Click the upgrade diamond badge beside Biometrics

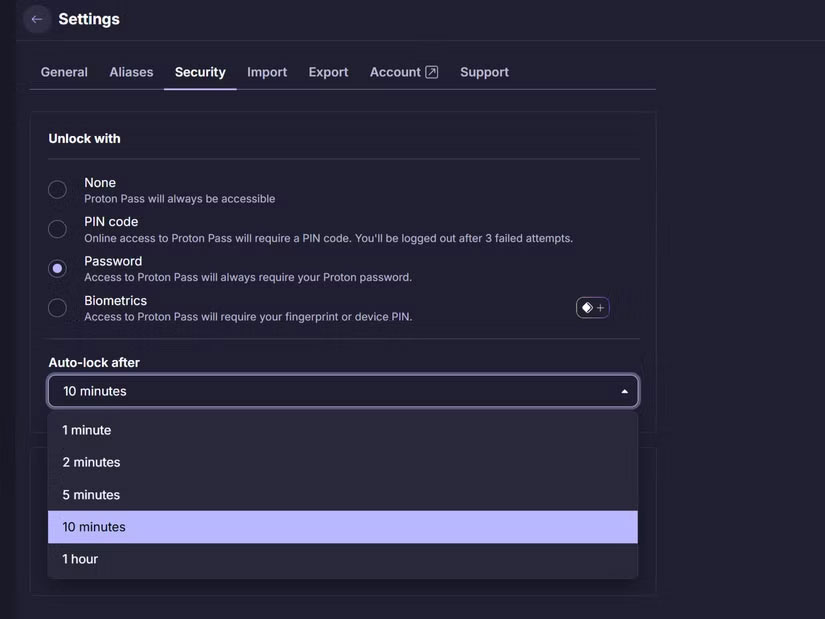pos(592,308)
